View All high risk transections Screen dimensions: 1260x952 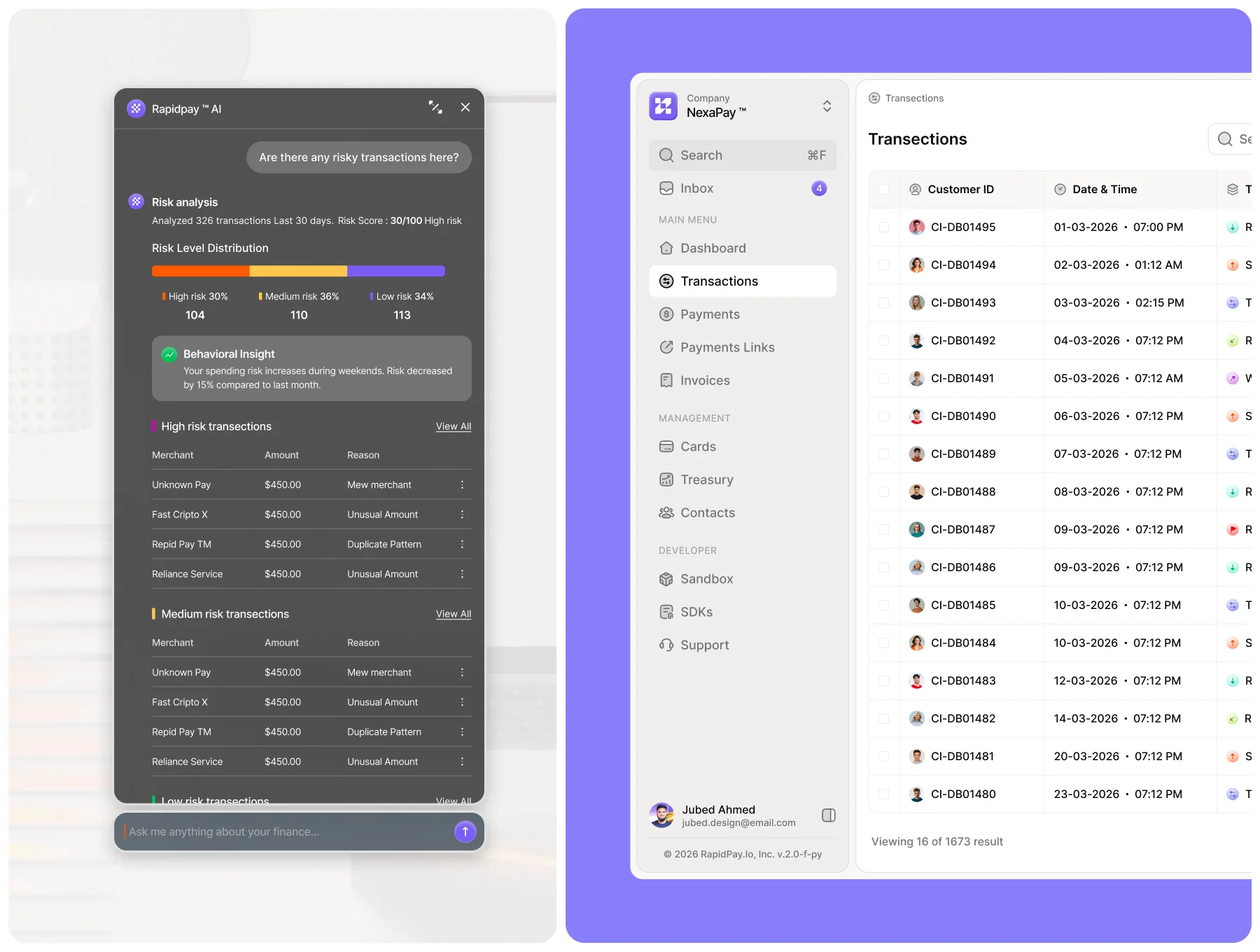click(454, 426)
